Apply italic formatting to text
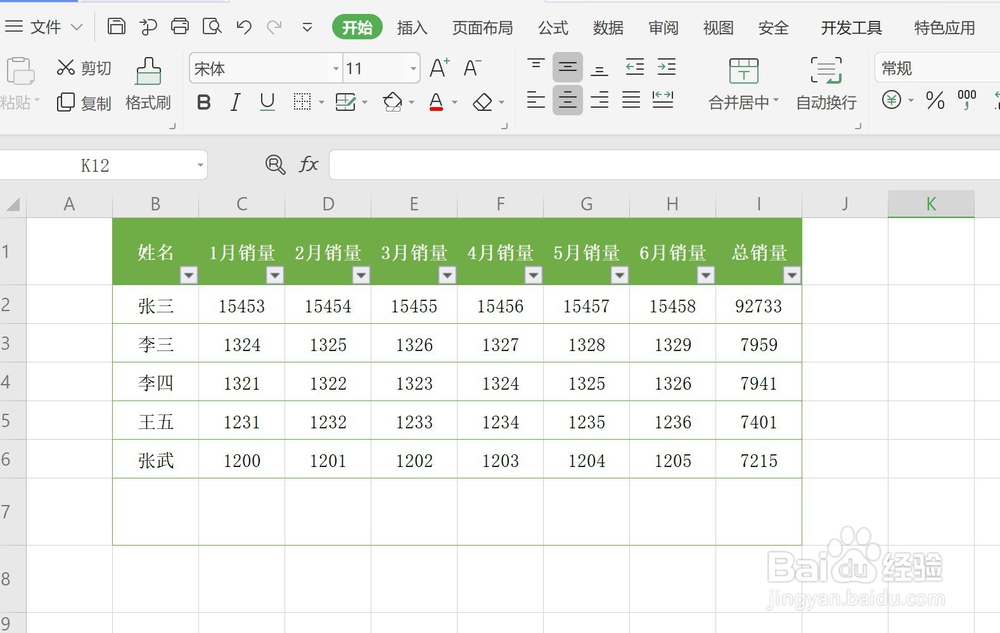The width and height of the screenshot is (1000, 633). coord(234,102)
